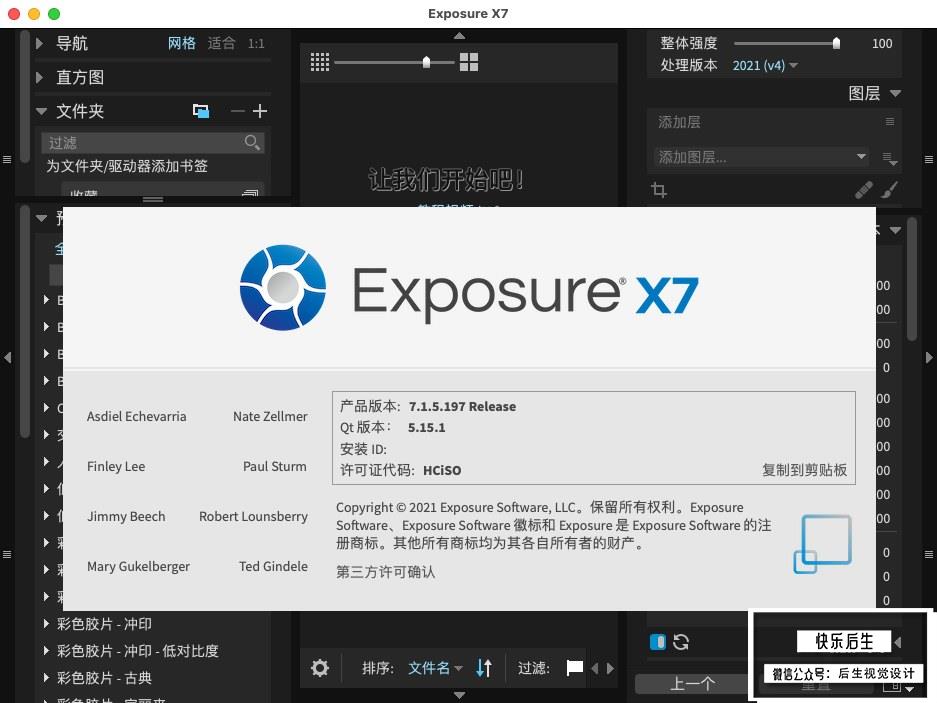The width and height of the screenshot is (937, 703).
Task: Click the overlapping squares icon in dialog
Action: [x=822, y=544]
